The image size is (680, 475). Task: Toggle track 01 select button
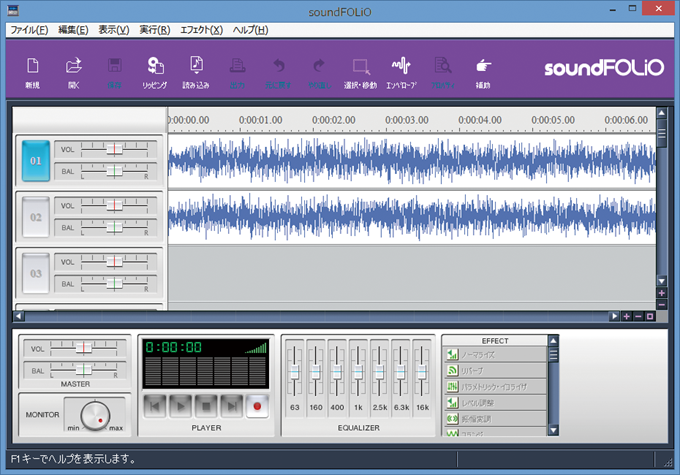point(36,161)
